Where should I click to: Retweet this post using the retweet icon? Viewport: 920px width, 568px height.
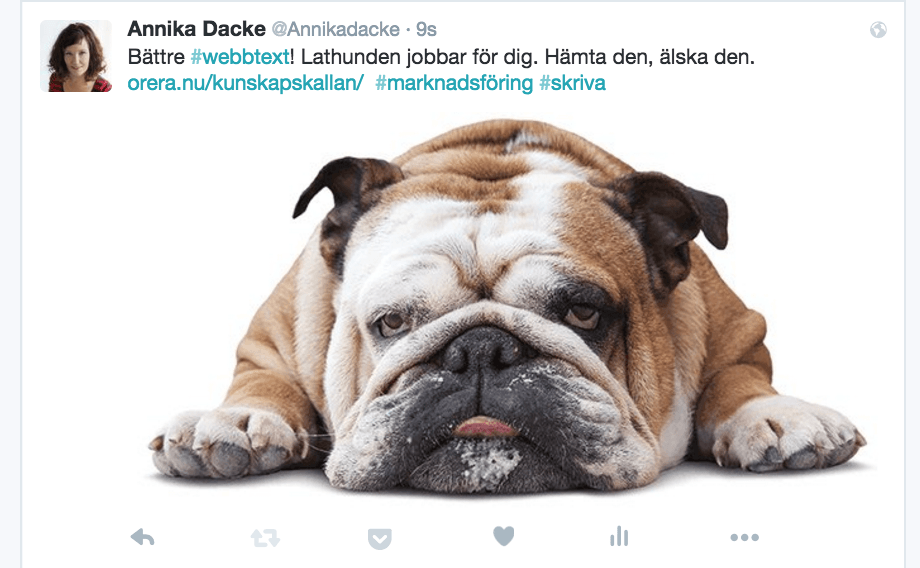265,537
